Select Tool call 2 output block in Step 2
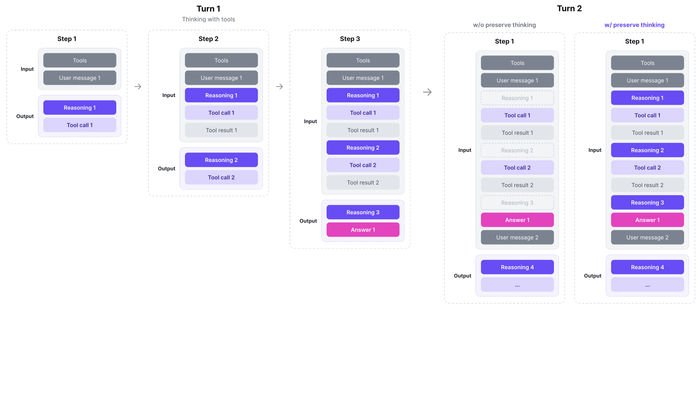Viewport: 700px width, 394px height. point(221,177)
